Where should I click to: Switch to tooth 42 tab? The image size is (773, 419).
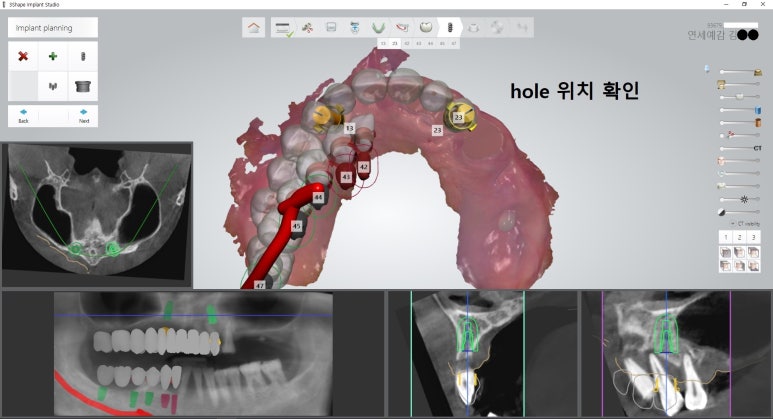[407, 43]
